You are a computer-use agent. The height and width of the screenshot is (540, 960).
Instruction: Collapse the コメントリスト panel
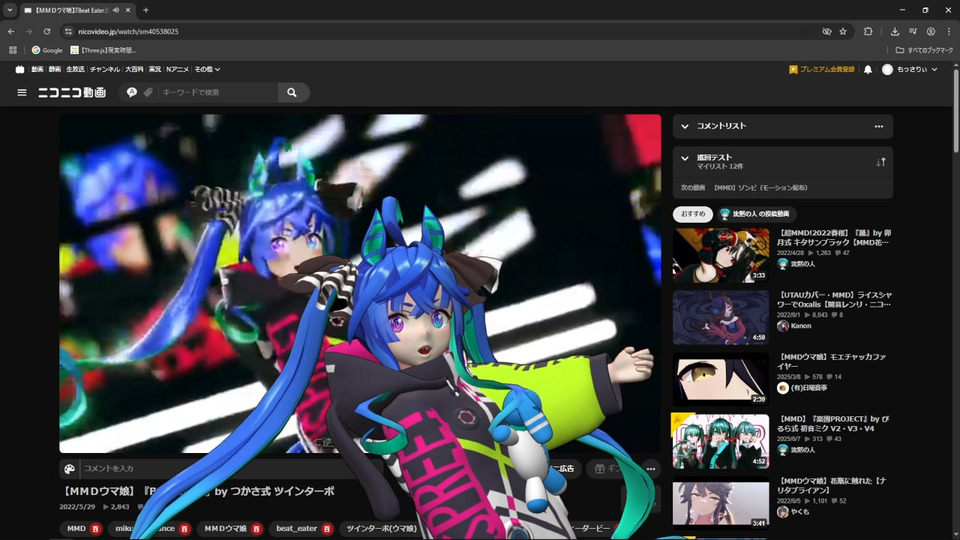[x=684, y=126]
